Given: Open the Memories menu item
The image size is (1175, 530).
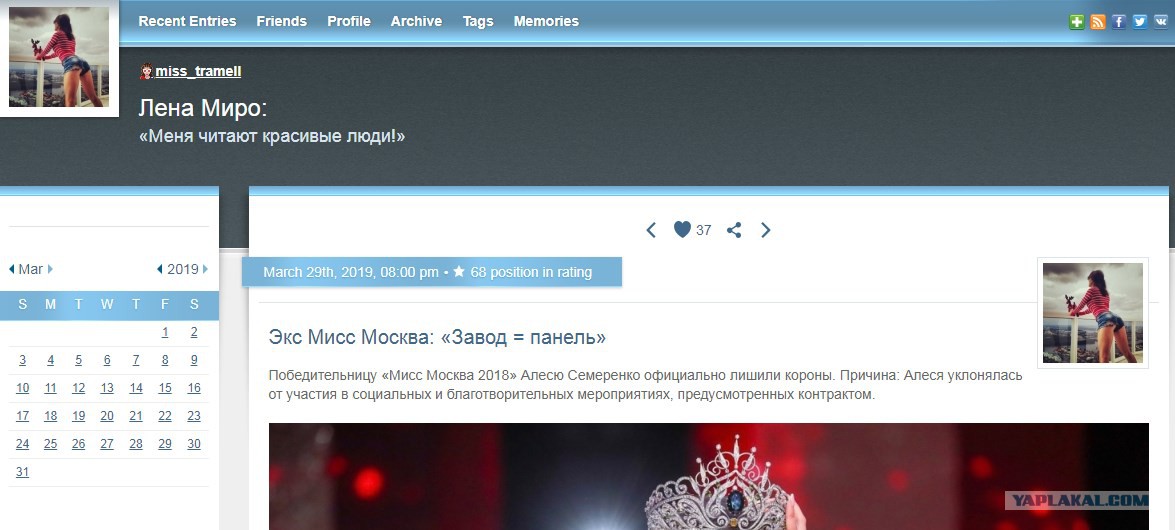Looking at the screenshot, I should 546,22.
